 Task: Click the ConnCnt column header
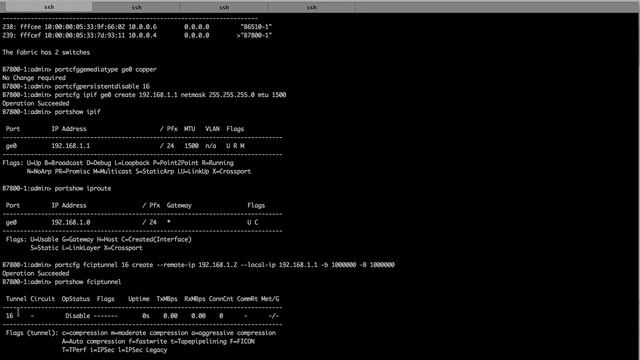pos(221,299)
